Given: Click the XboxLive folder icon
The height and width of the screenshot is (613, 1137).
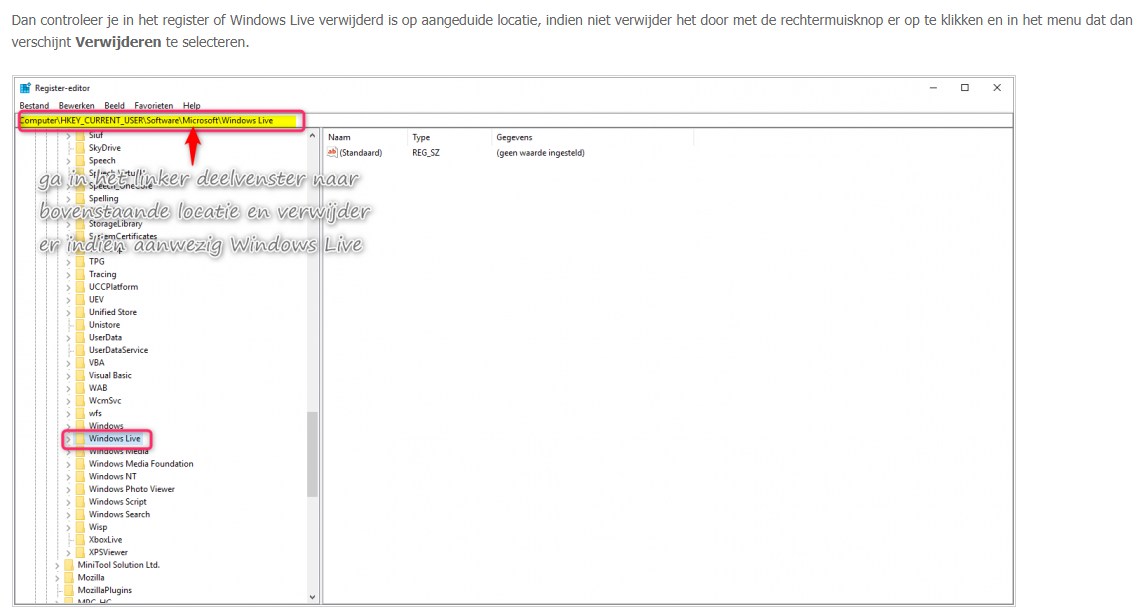Looking at the screenshot, I should [80, 540].
